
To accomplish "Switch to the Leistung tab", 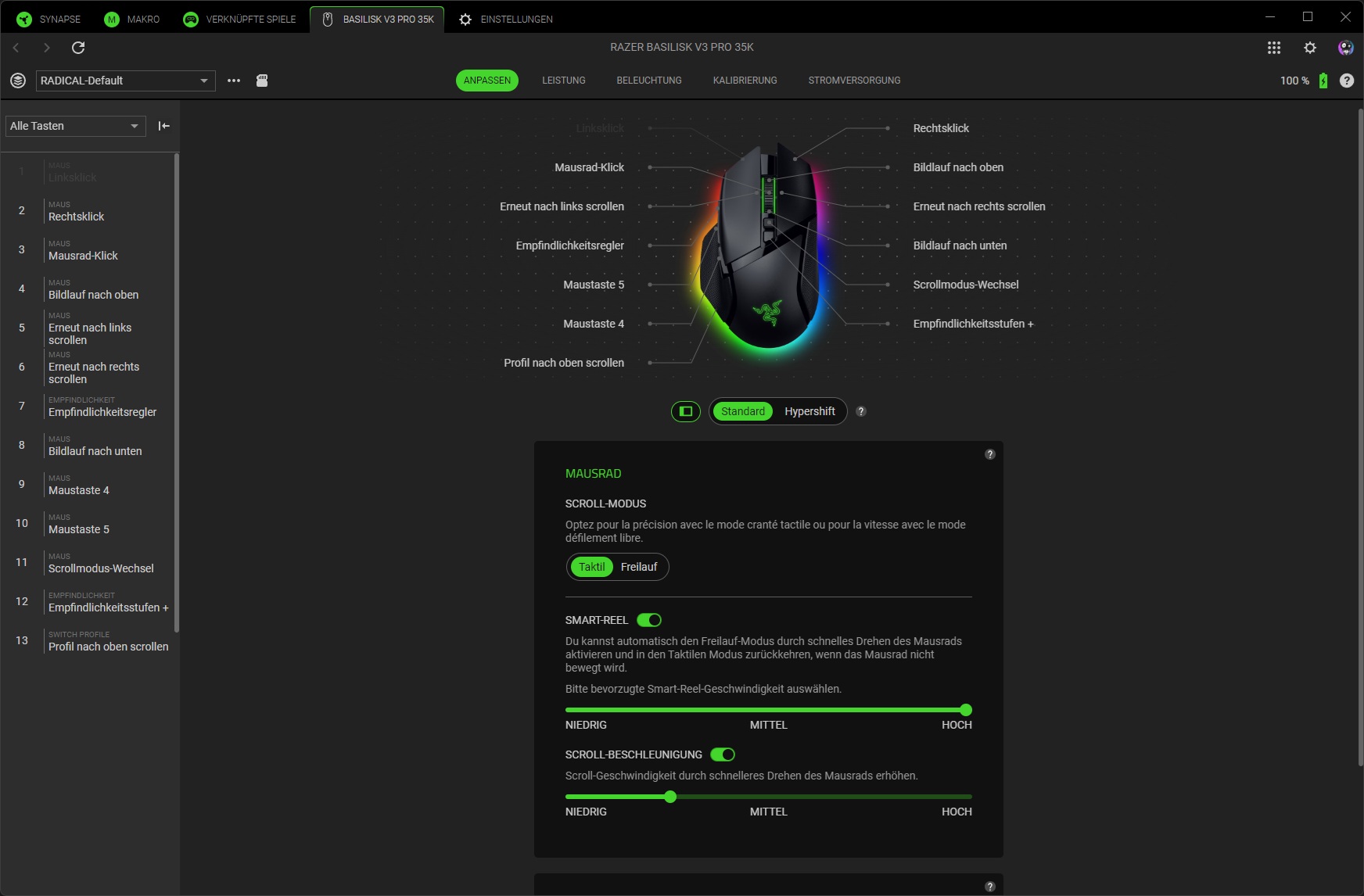I will click(563, 81).
